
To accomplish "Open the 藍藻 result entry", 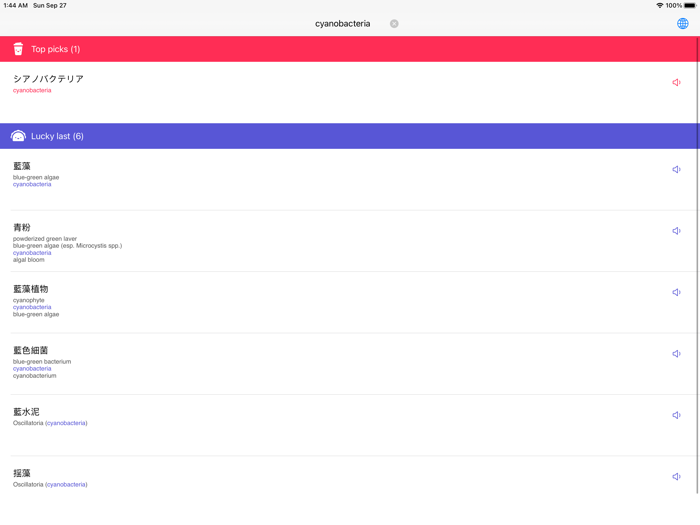I will (x=350, y=179).
